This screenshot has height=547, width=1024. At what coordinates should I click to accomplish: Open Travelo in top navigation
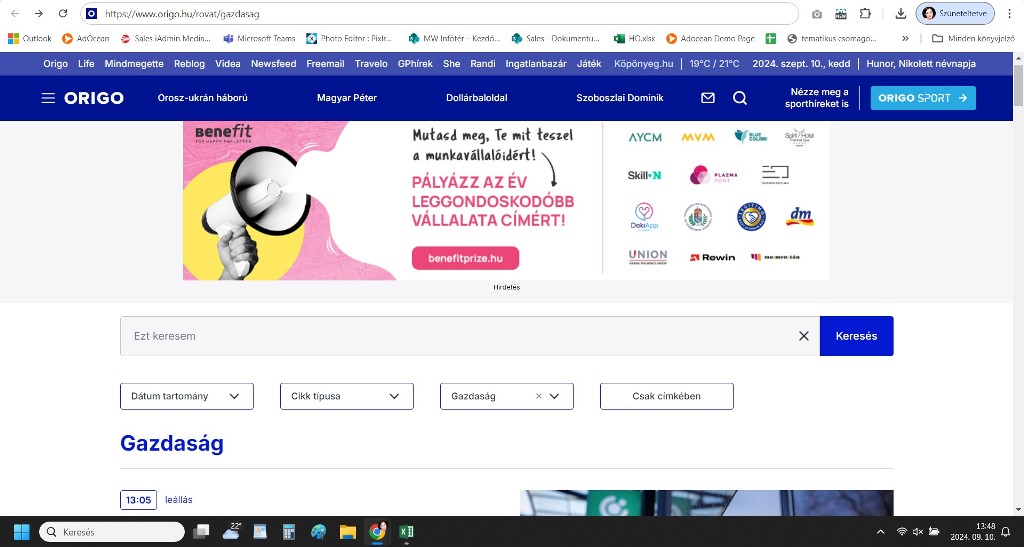tap(371, 64)
